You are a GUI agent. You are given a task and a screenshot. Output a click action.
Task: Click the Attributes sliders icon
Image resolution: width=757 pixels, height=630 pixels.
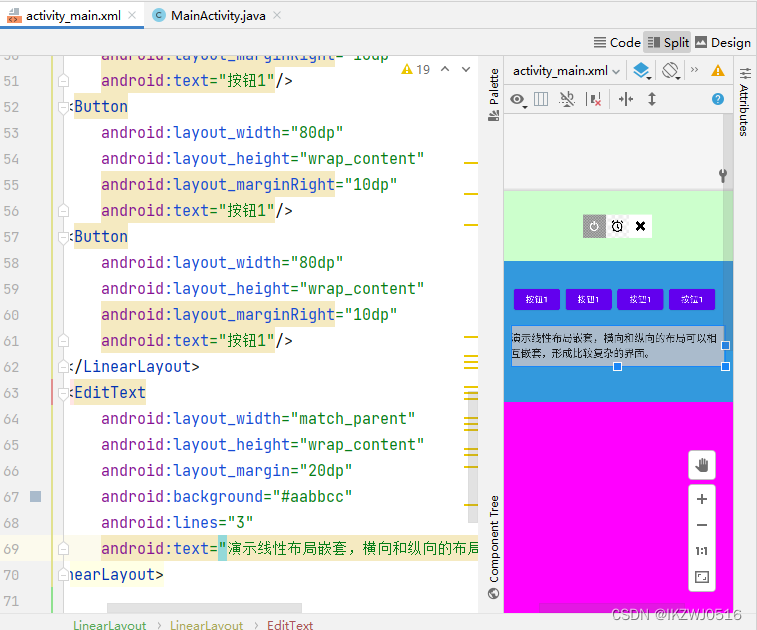click(x=745, y=73)
